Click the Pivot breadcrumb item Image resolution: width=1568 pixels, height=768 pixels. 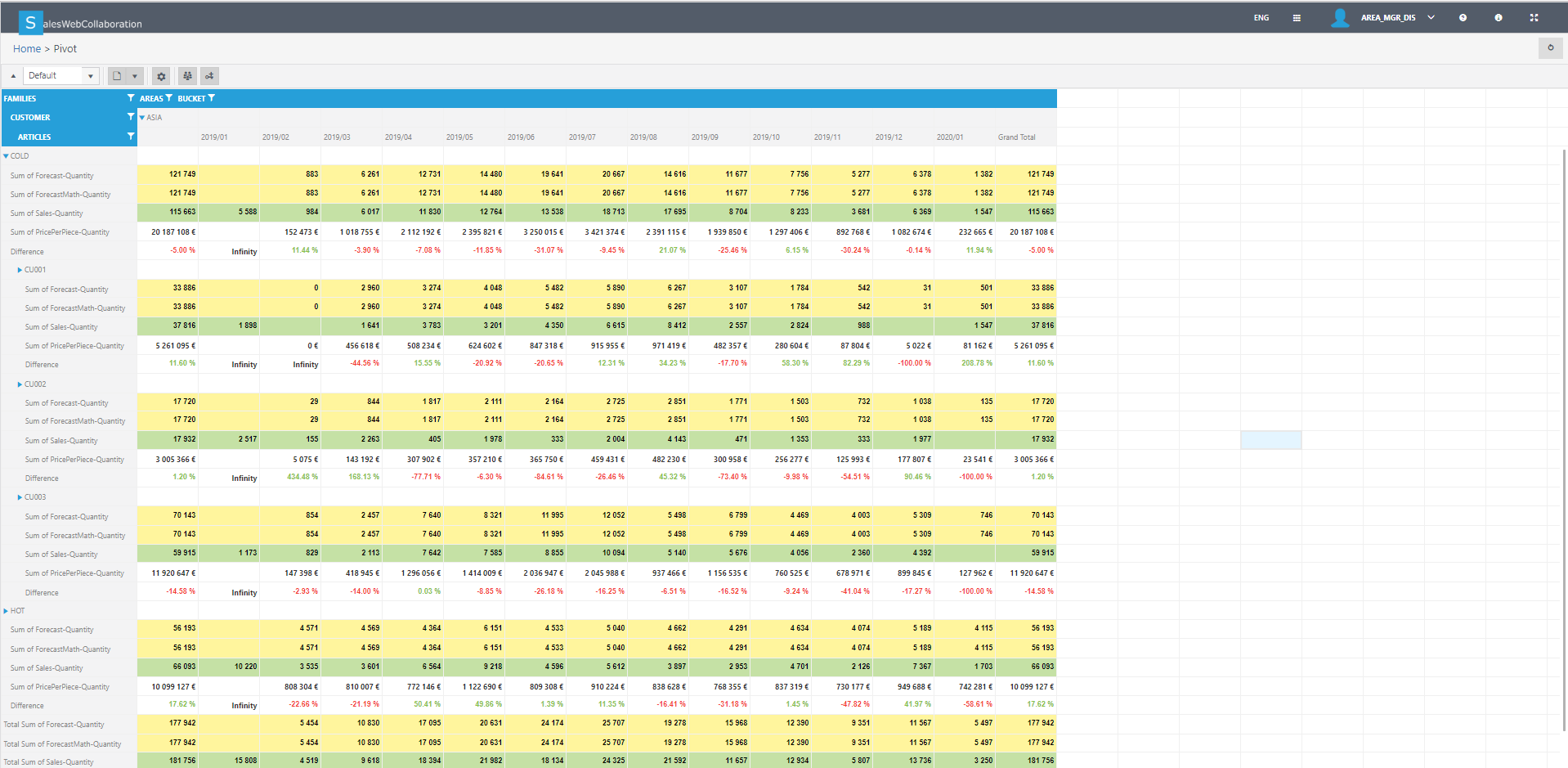66,48
